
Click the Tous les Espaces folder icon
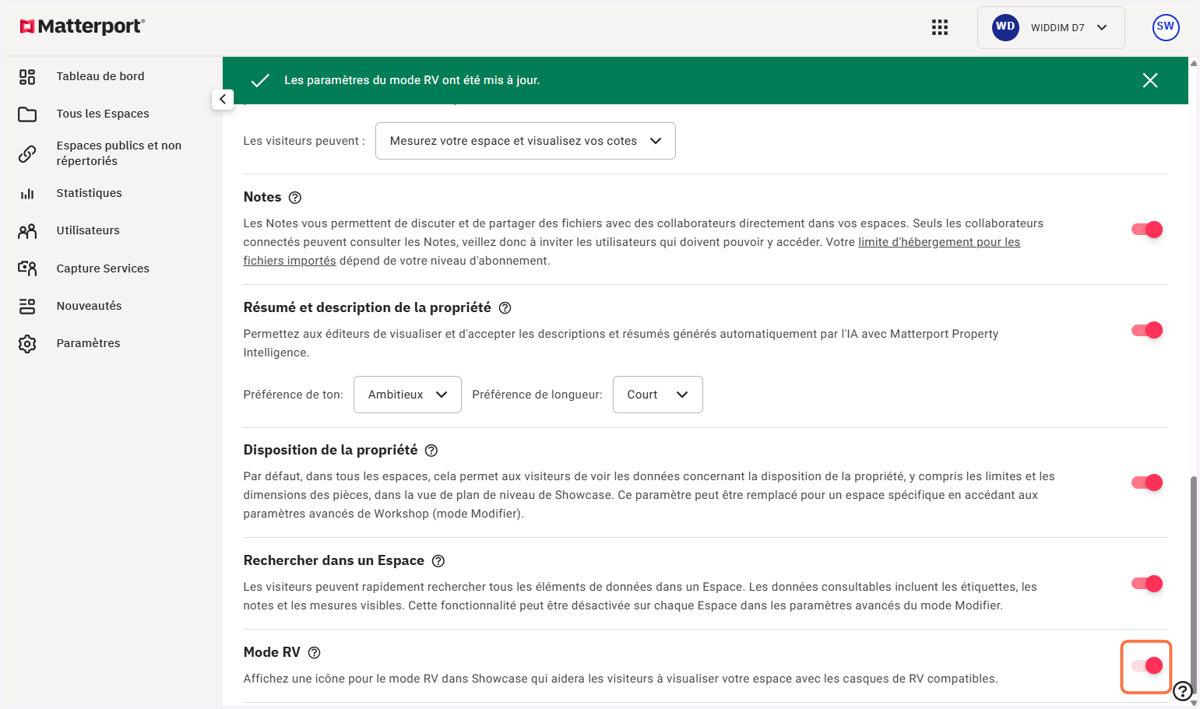(x=27, y=114)
